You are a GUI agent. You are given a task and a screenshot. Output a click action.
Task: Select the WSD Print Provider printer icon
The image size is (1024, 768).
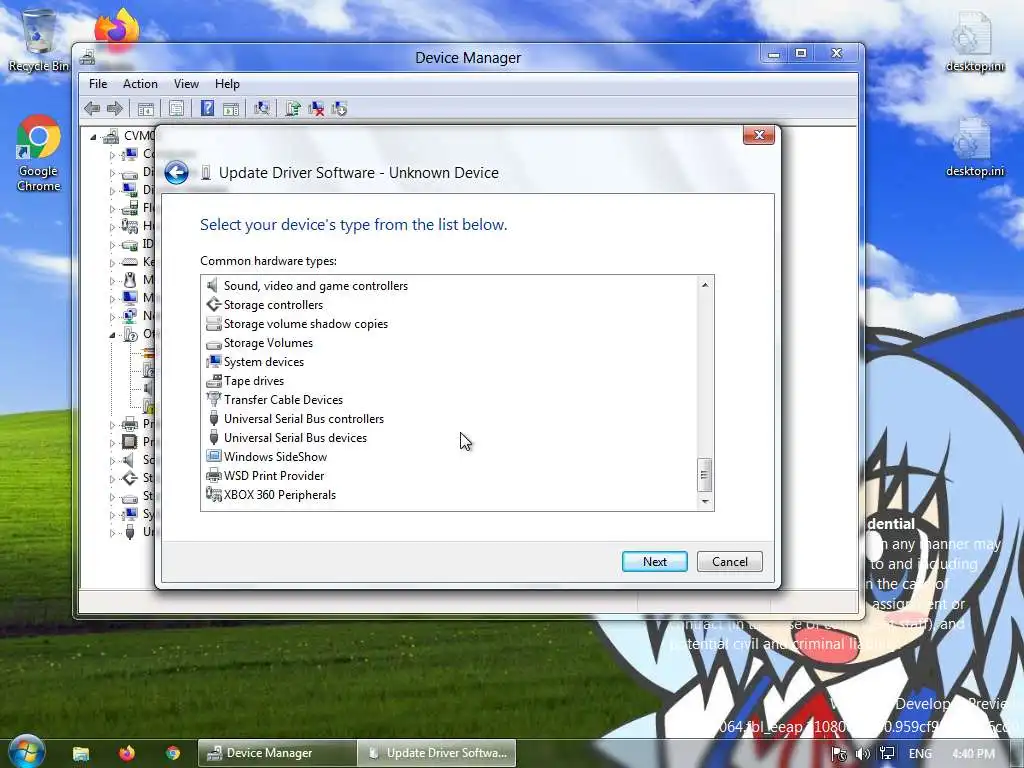tap(213, 475)
